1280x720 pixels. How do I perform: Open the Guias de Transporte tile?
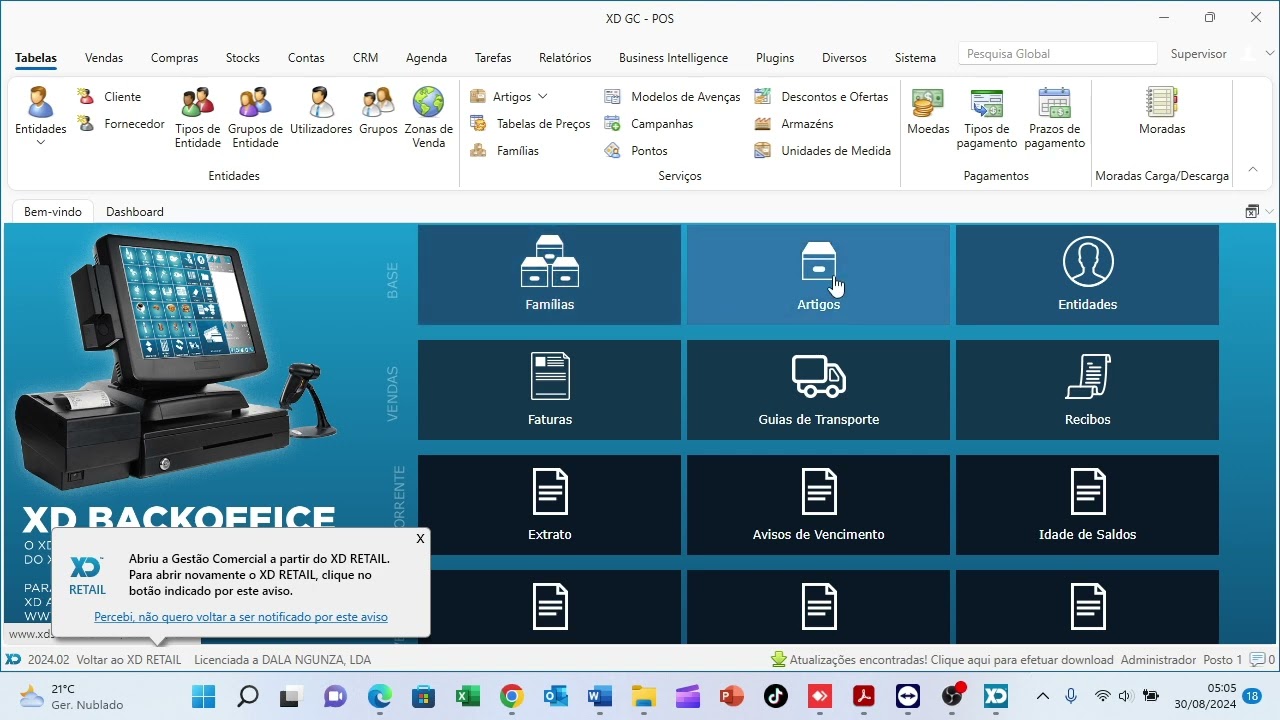(x=818, y=390)
